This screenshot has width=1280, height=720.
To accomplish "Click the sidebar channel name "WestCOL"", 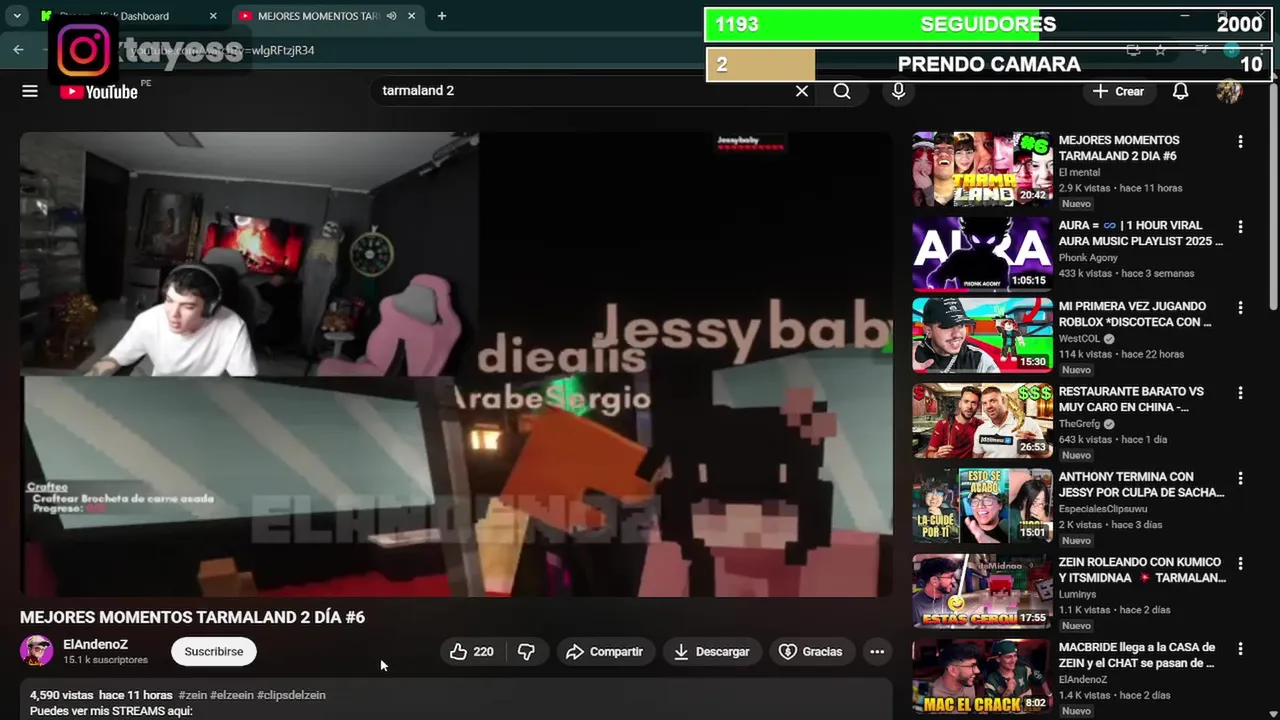I will 1079,339.
